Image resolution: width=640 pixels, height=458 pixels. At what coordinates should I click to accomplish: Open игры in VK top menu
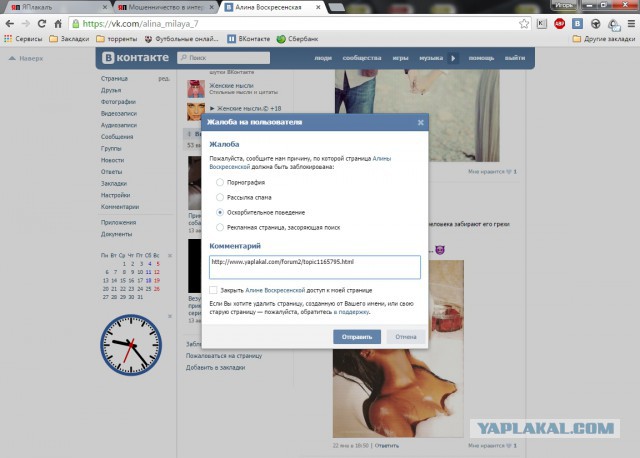point(400,58)
